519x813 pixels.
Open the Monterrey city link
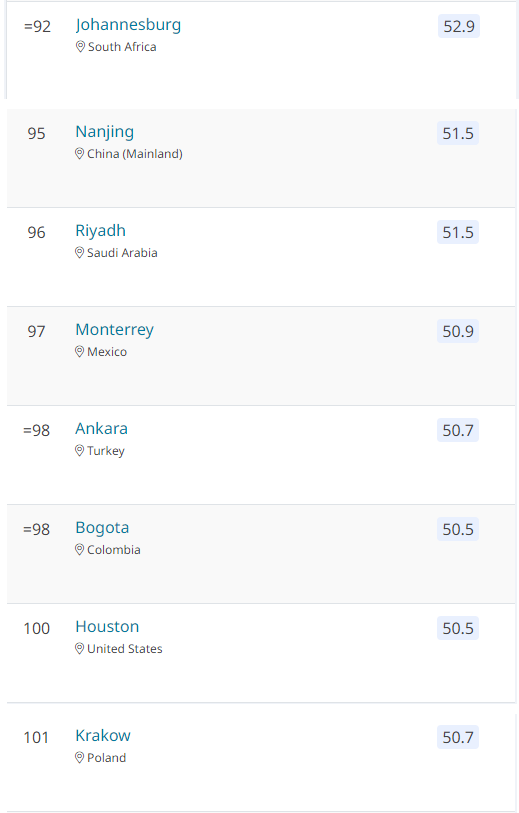pyautogui.click(x=115, y=330)
